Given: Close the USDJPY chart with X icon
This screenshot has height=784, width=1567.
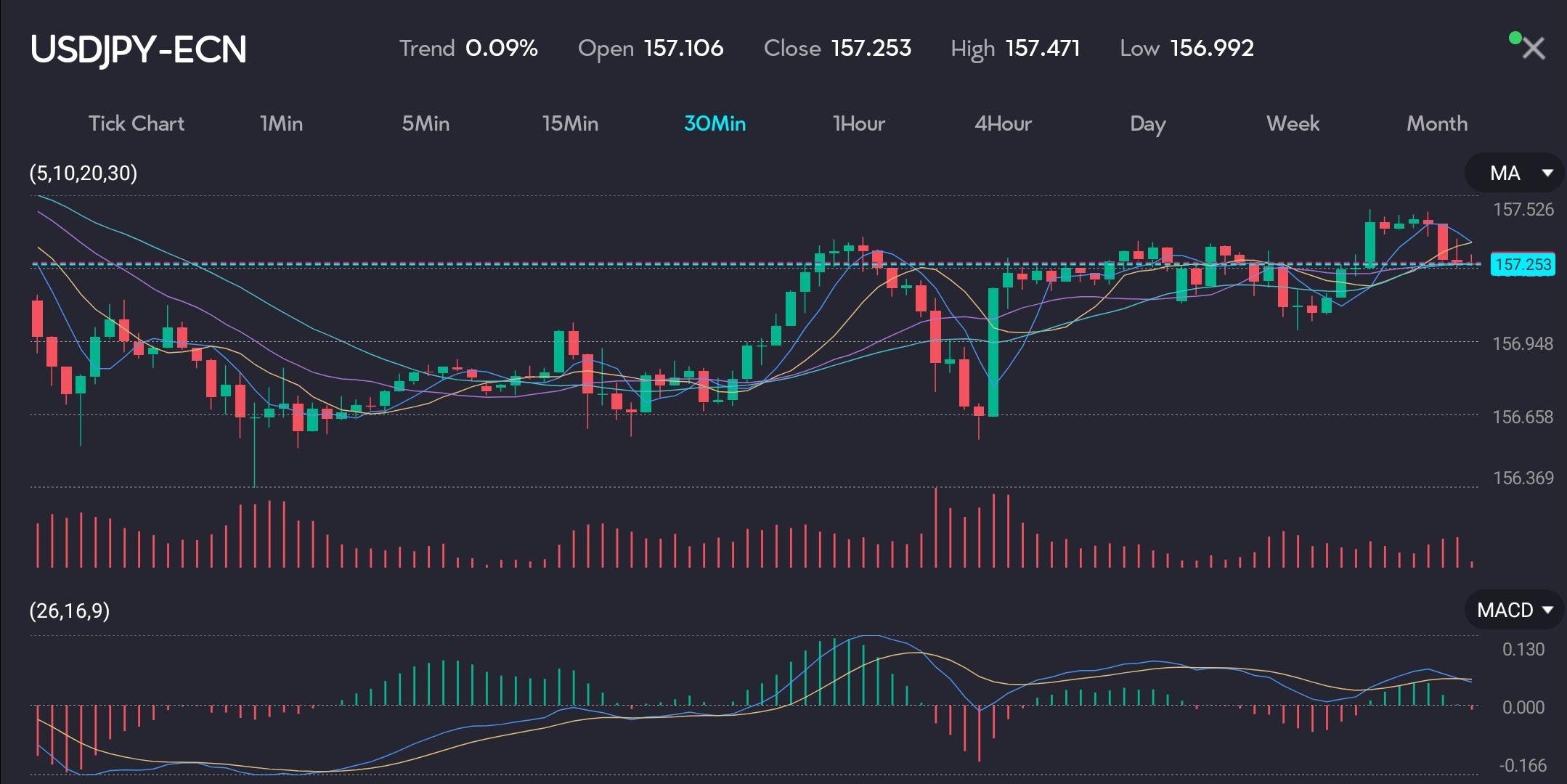Looking at the screenshot, I should pyautogui.click(x=1533, y=49).
